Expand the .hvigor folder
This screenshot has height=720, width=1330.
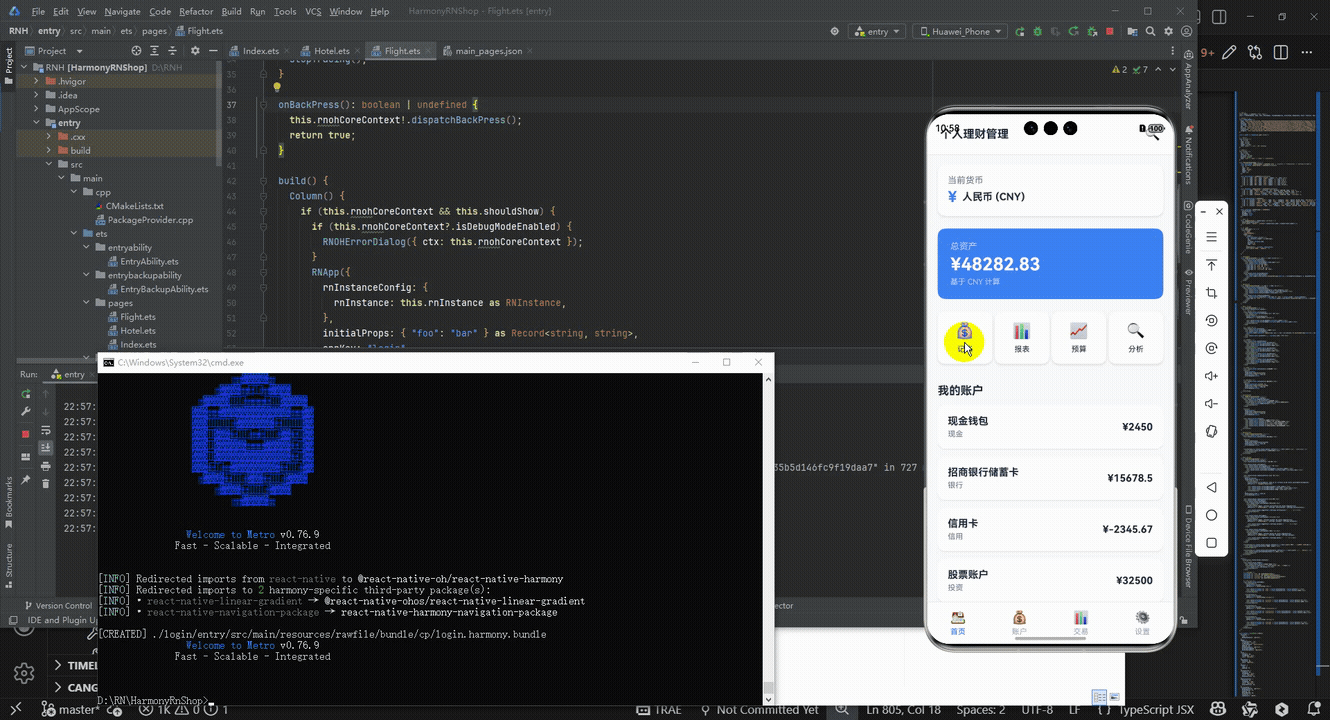point(36,81)
